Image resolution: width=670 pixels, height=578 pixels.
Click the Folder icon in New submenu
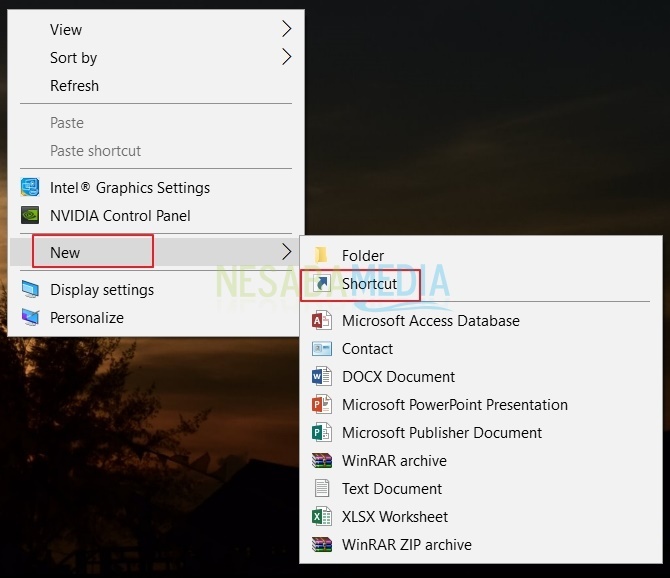click(x=322, y=256)
